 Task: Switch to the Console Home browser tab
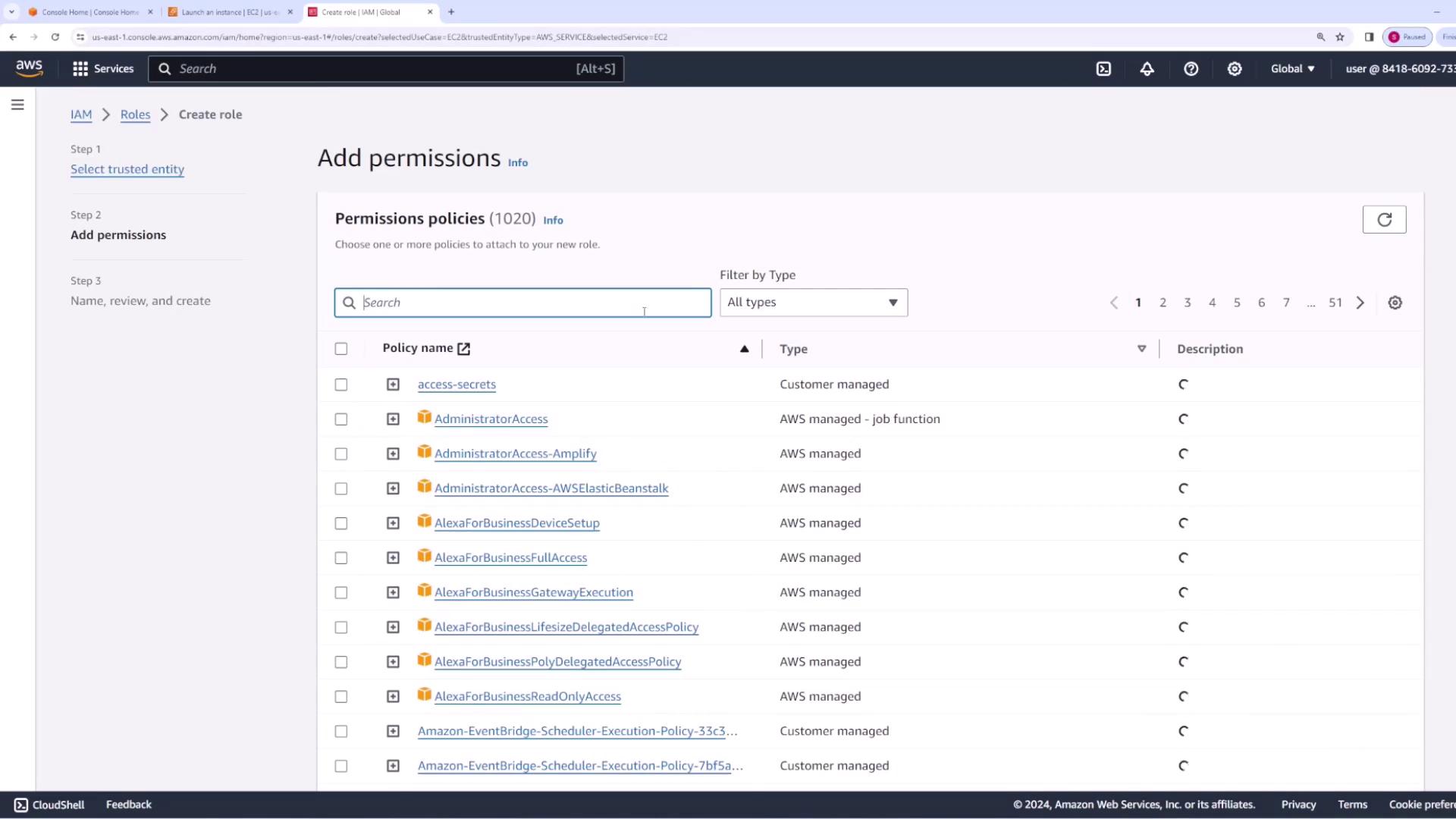point(89,12)
